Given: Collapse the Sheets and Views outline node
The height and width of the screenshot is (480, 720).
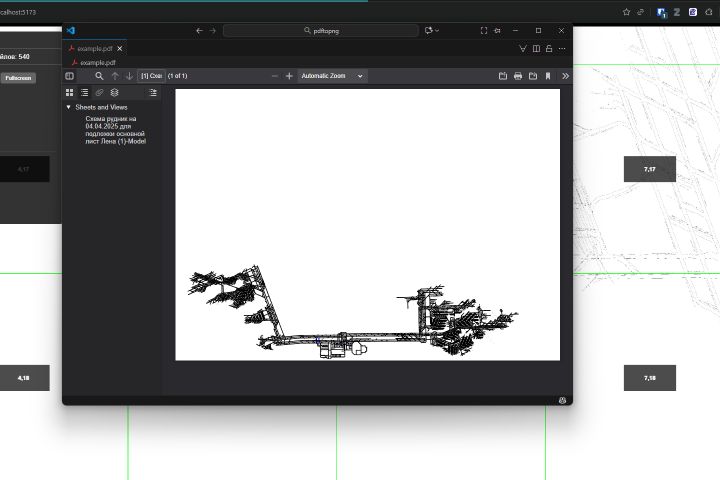Looking at the screenshot, I should [x=68, y=107].
